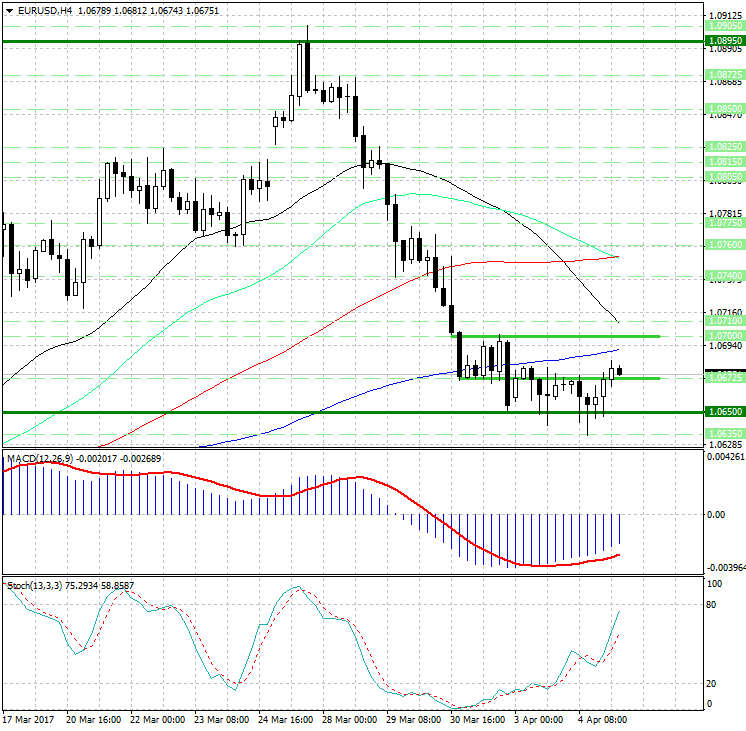746x731 pixels.
Task: Select the short green 1.07000 line segment
Action: click(x=556, y=336)
